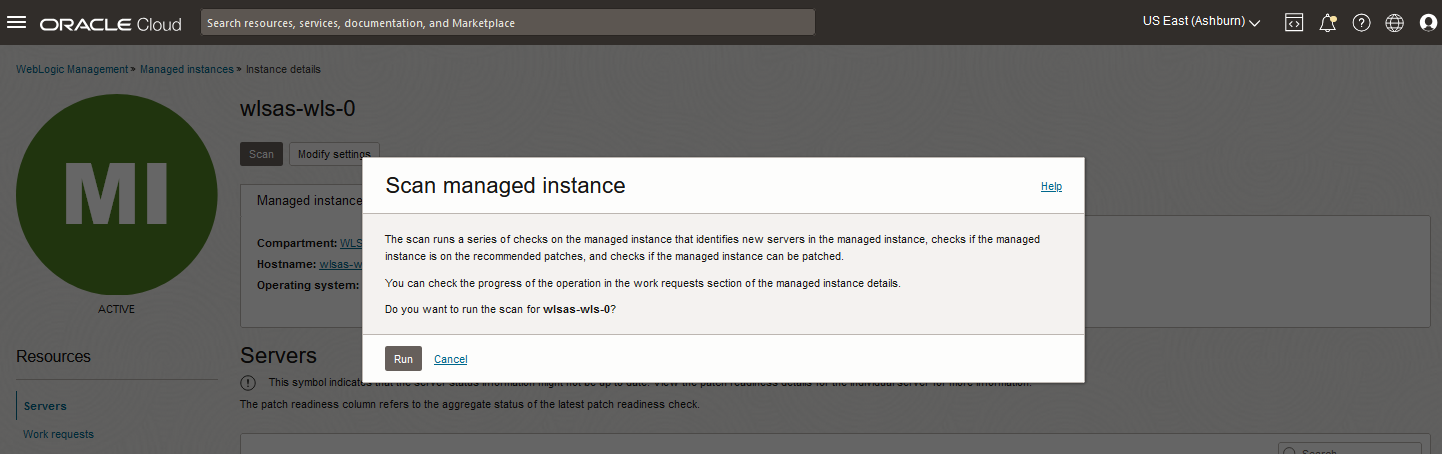Switch to Work requests in Resources

pos(58,434)
